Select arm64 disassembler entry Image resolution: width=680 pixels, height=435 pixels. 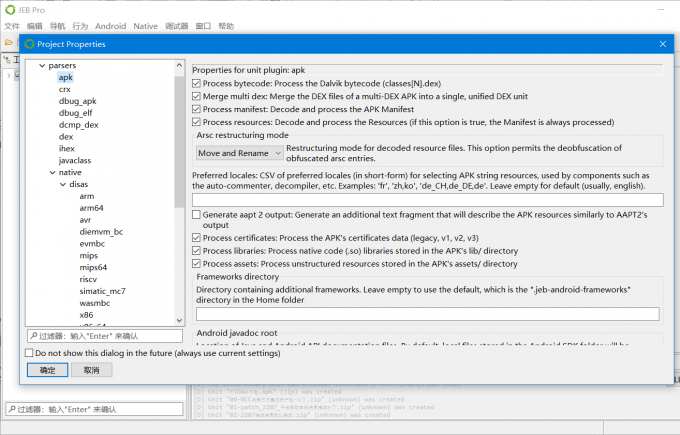[x=91, y=209]
